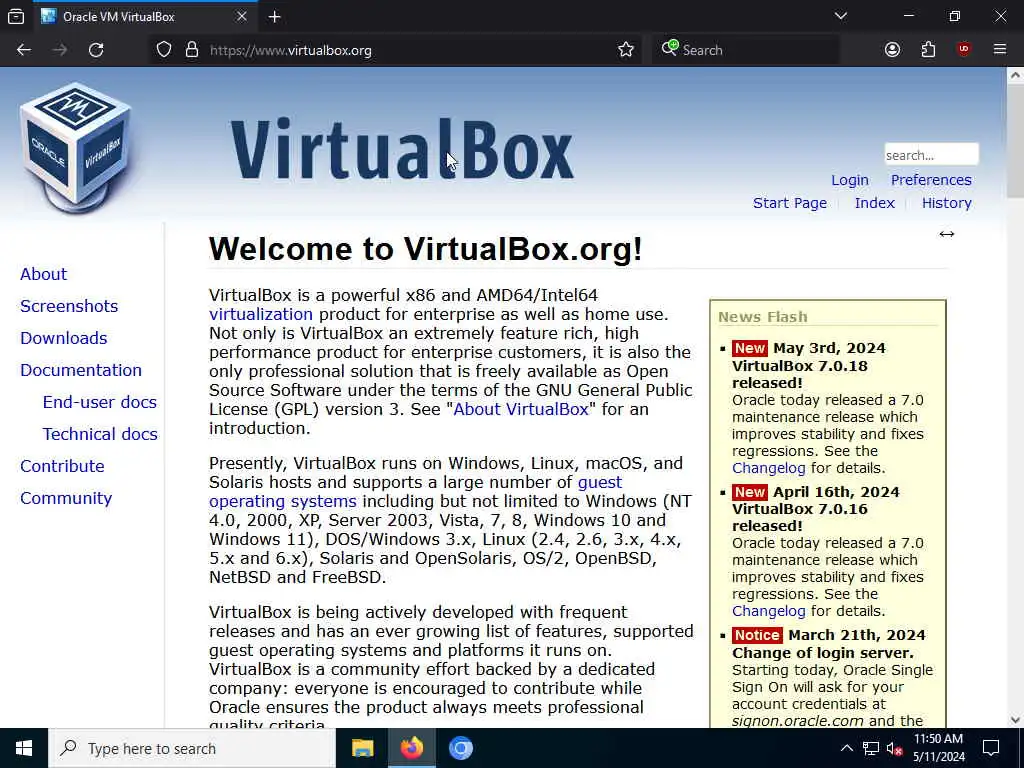
Task: Open the Firefox hamburger menu
Action: pos(999,49)
